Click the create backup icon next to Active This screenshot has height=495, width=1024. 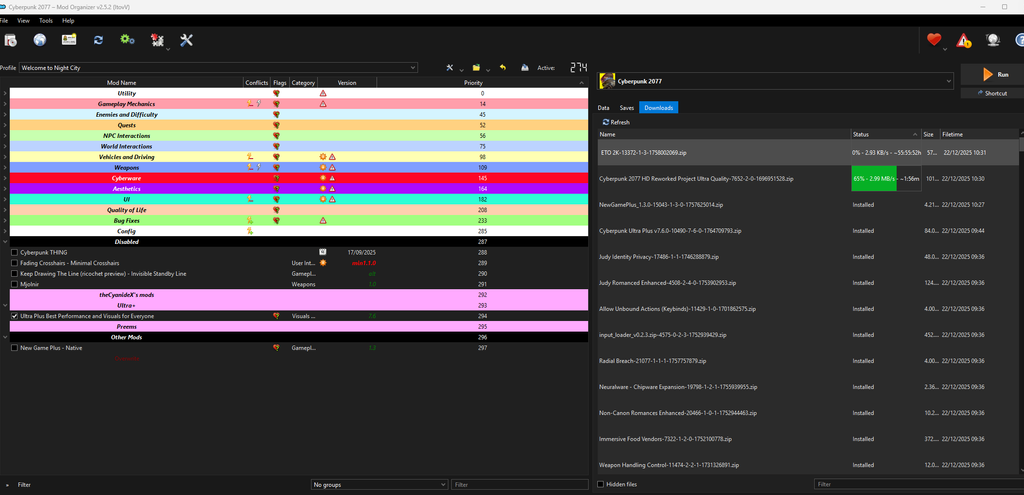pos(524,67)
